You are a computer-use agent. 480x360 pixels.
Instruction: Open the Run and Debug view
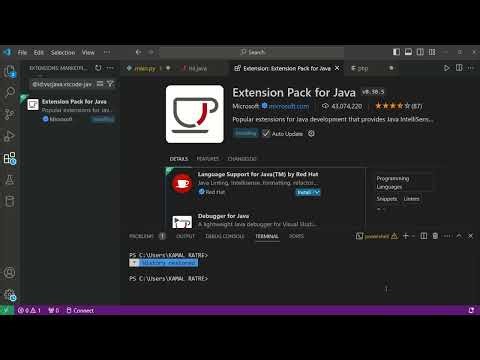pyautogui.click(x=9, y=136)
